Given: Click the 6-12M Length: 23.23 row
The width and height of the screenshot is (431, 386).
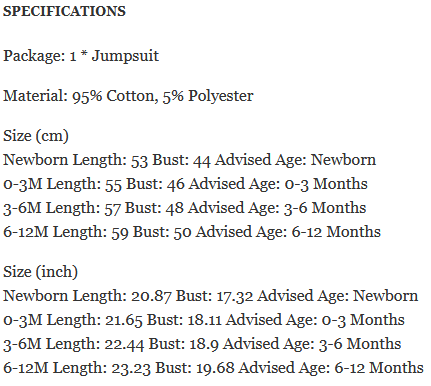Looking at the screenshot, I should tap(213, 368).
